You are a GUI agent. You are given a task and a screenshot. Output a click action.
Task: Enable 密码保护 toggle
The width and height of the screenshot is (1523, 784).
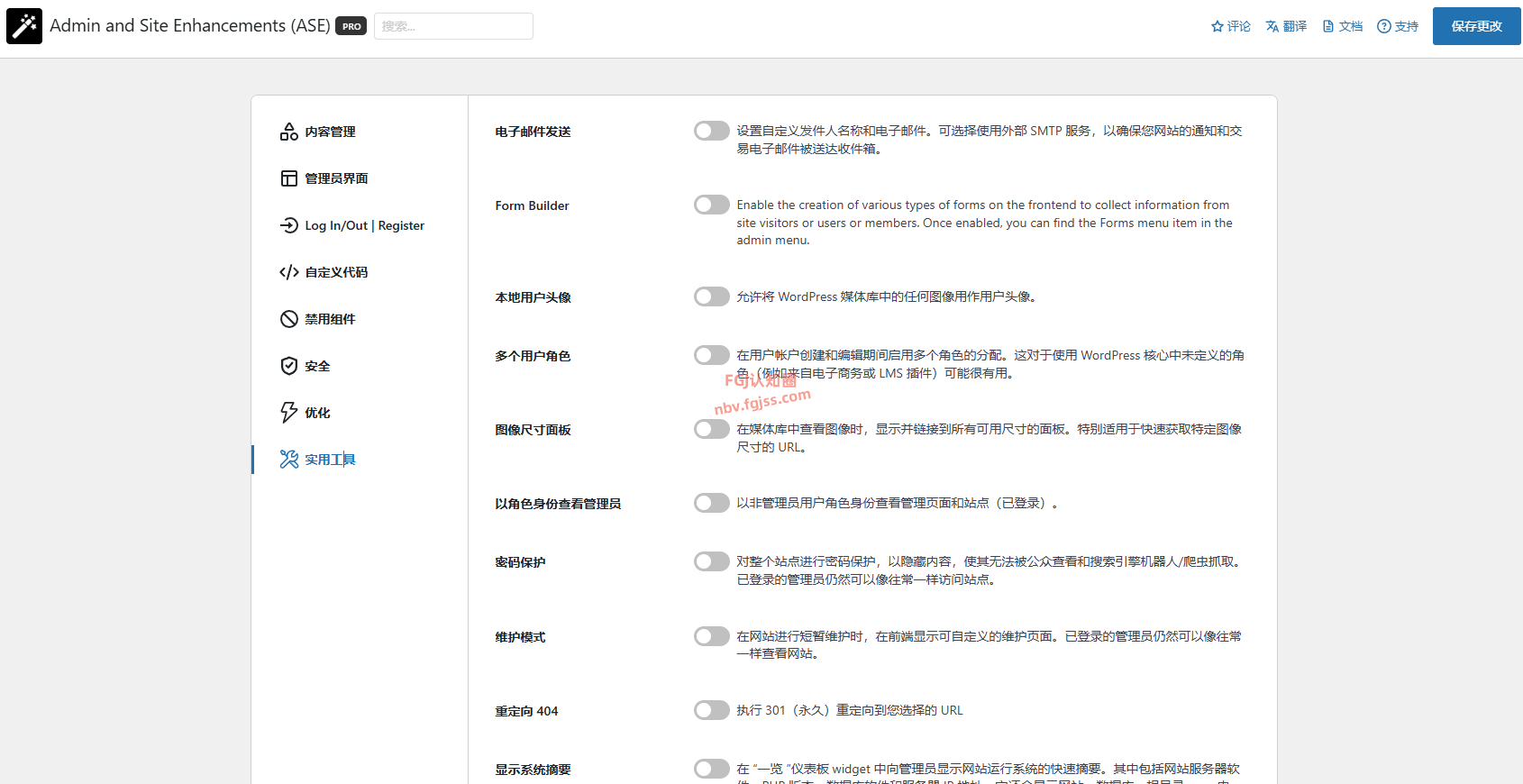(x=712, y=561)
